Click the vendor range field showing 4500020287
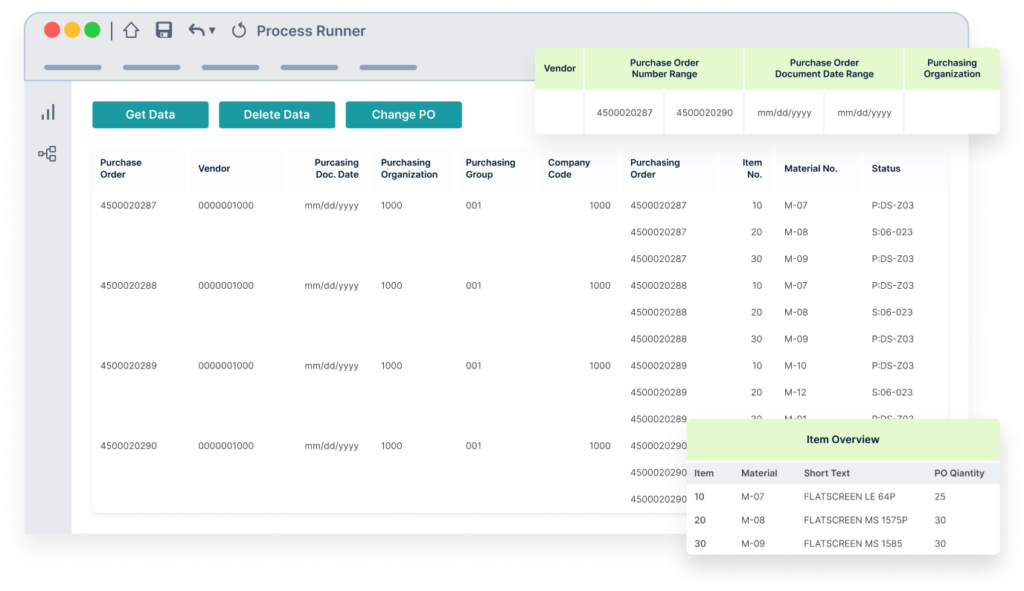The height and width of the screenshot is (591, 1024). [x=623, y=113]
